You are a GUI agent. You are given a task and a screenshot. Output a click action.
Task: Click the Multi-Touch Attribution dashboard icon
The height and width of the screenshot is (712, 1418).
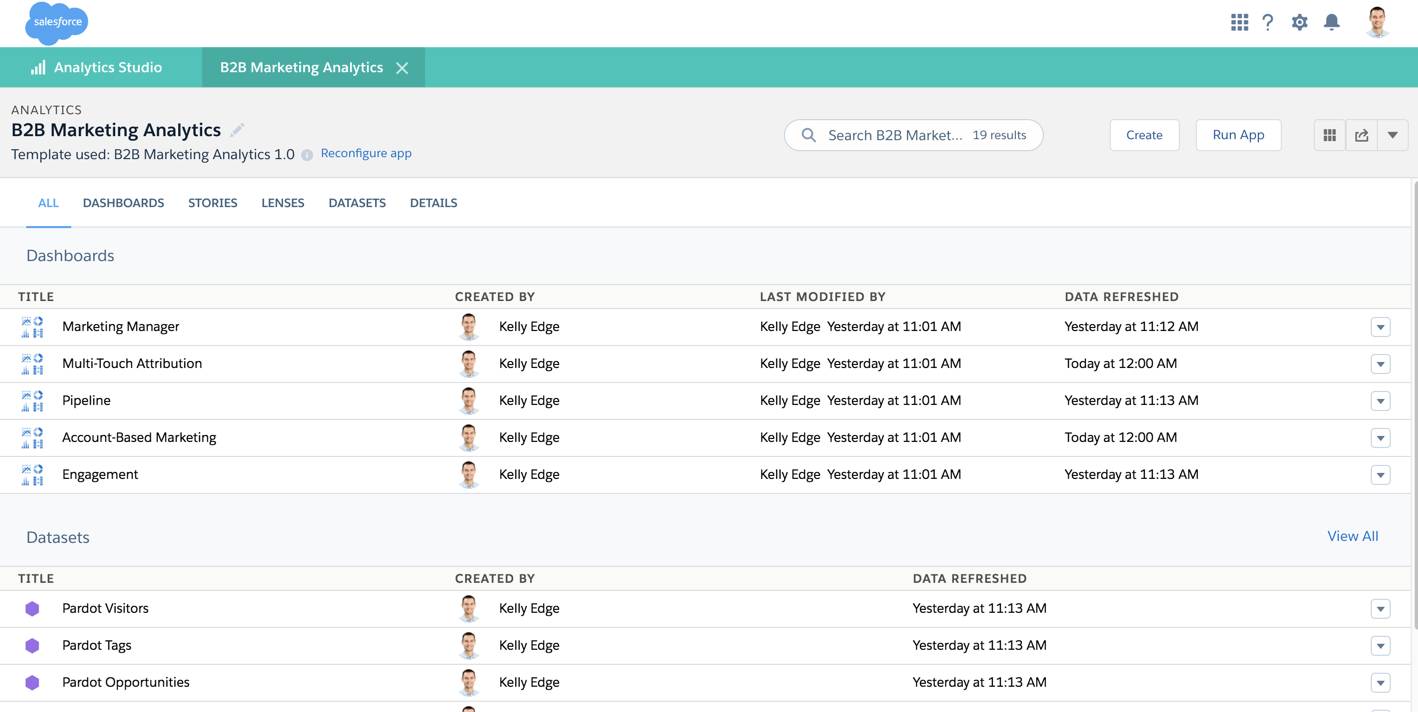point(32,364)
